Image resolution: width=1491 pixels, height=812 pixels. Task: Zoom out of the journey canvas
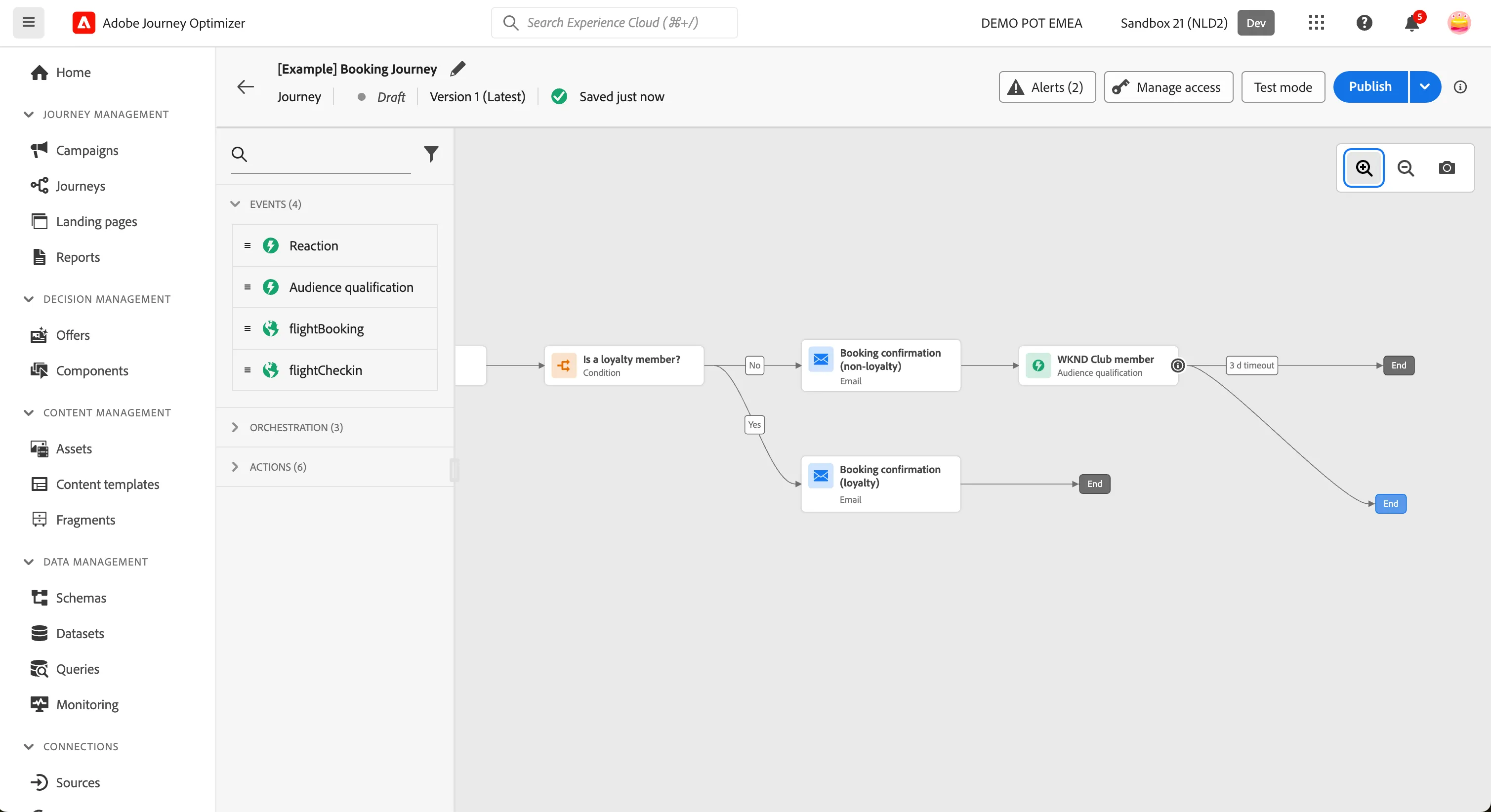(x=1406, y=168)
